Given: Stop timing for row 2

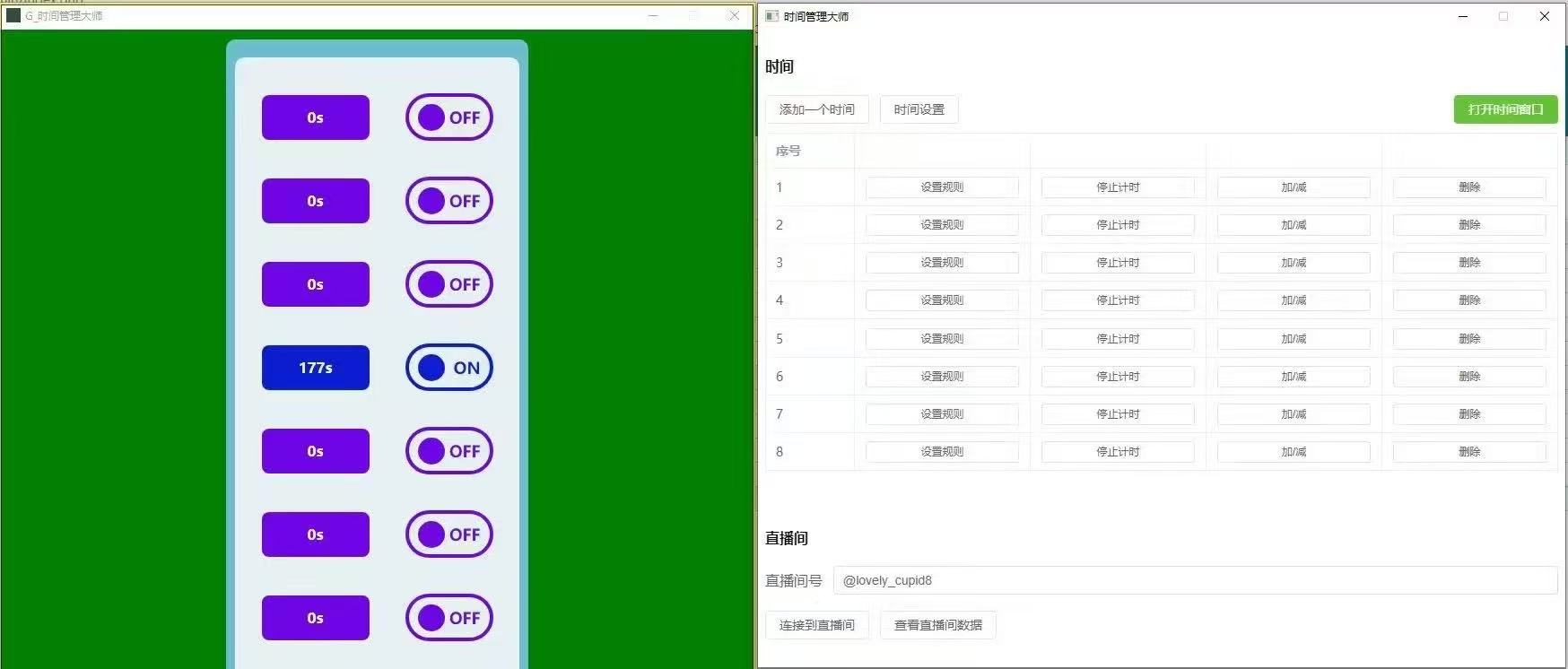Looking at the screenshot, I should (1118, 225).
